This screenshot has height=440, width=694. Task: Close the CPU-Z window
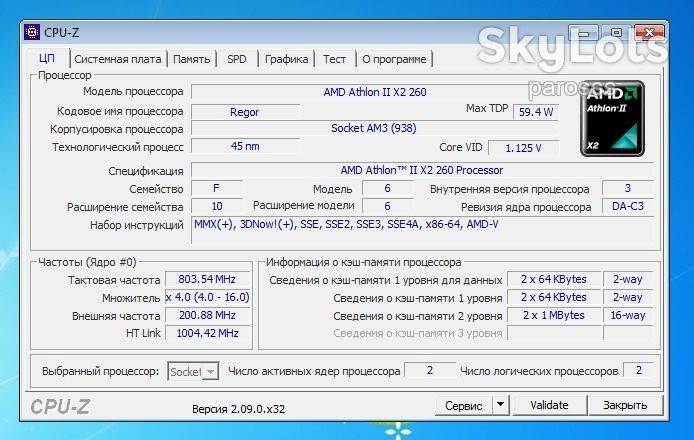[x=649, y=33]
